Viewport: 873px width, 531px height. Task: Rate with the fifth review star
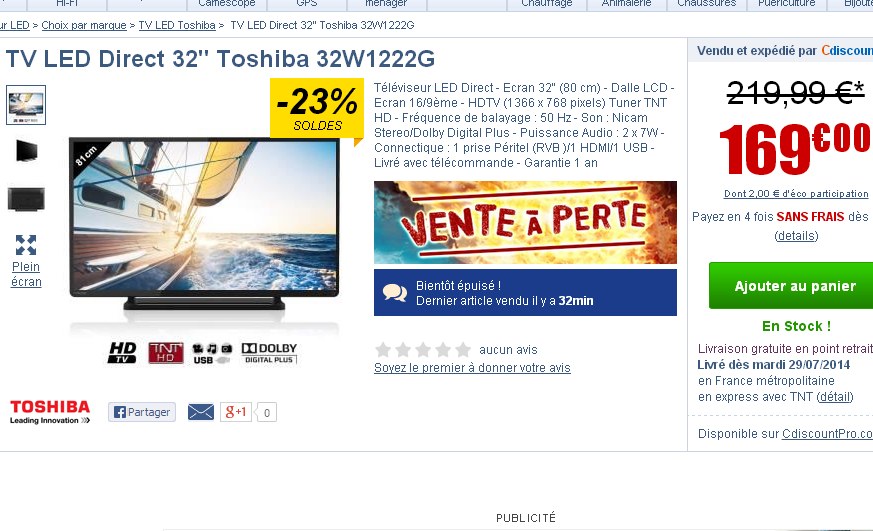click(x=463, y=350)
